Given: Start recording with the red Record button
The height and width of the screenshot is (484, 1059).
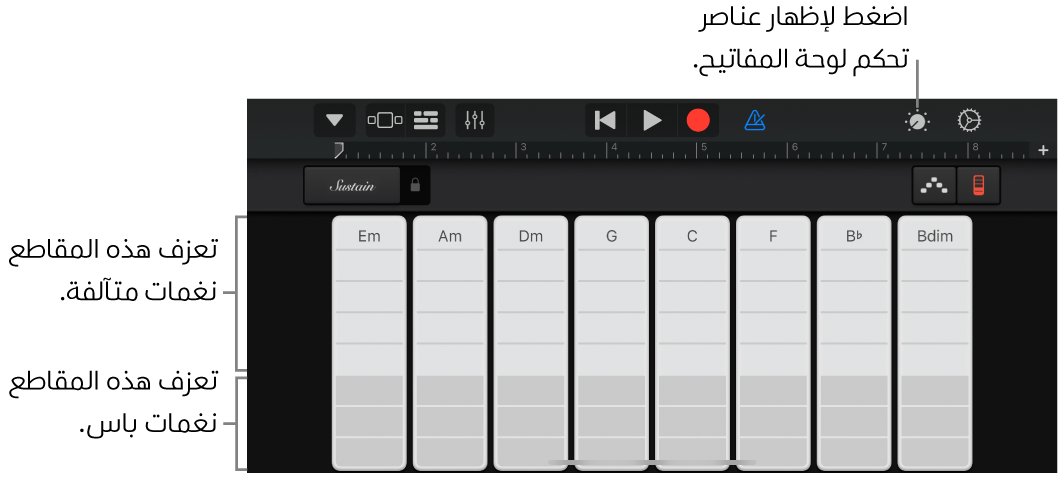Looking at the screenshot, I should click(698, 120).
